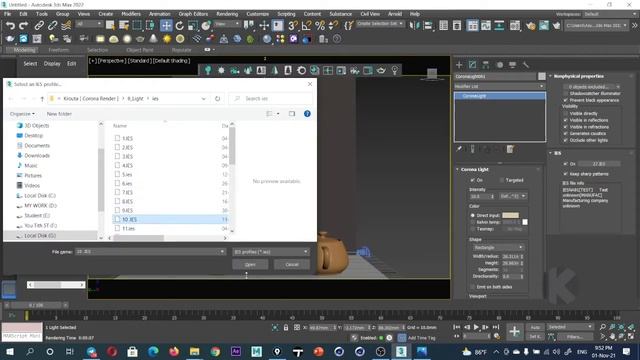Toggle Occlude other lights checkbox
This screenshot has width=640, height=360.
click(566, 140)
